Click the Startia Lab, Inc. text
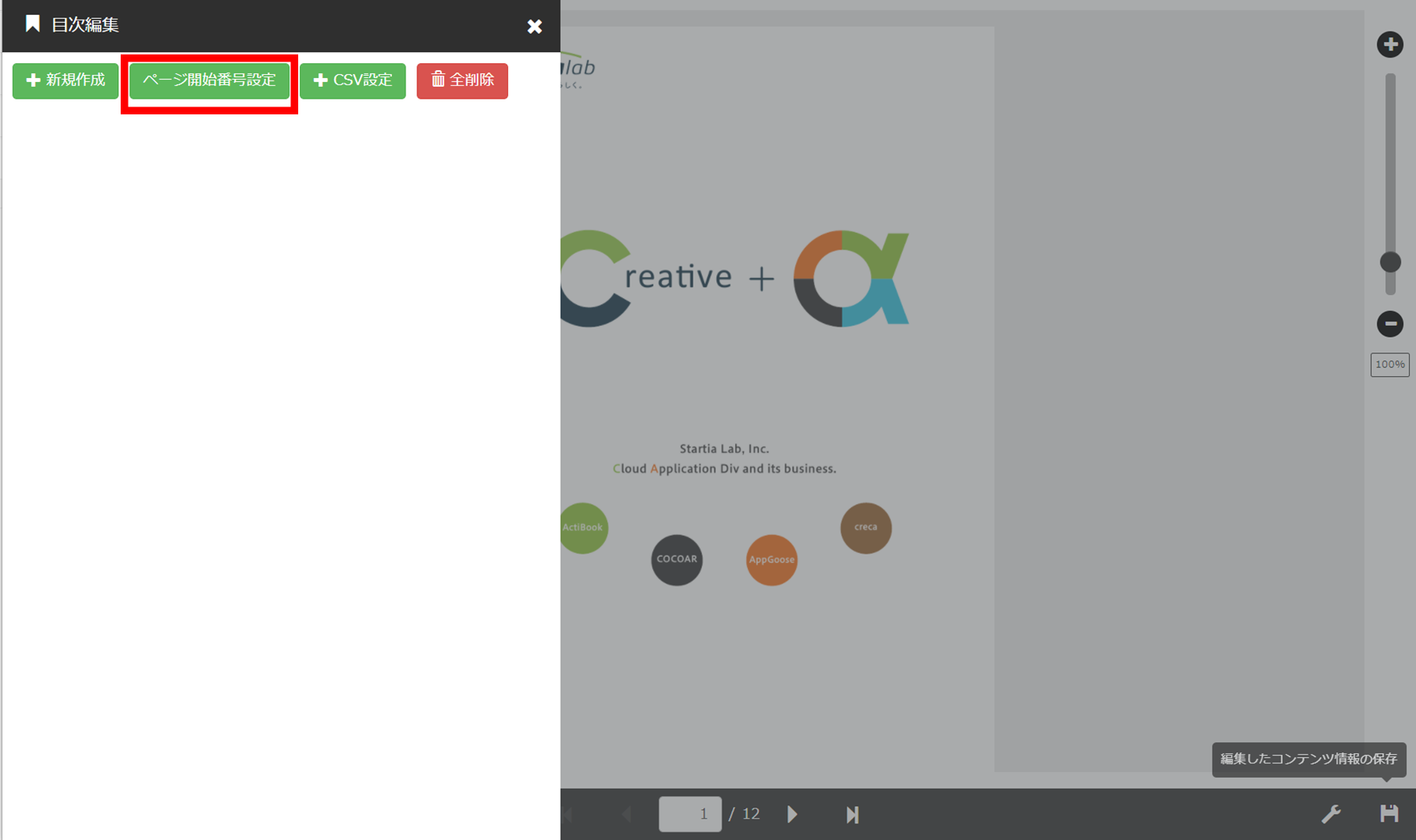This screenshot has width=1416, height=840. [x=724, y=449]
